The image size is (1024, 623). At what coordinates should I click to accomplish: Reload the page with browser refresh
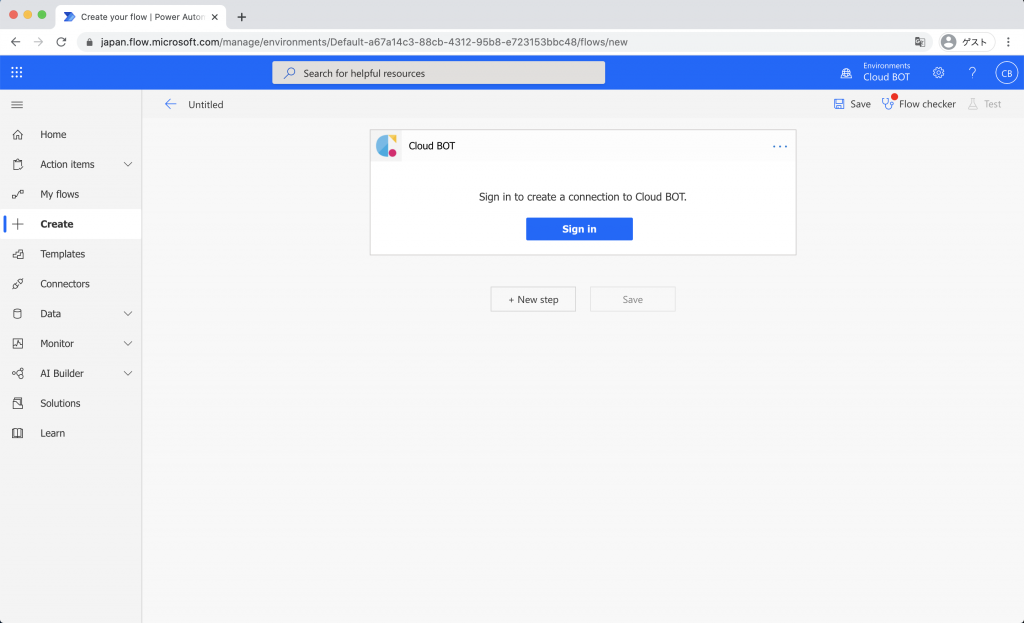[x=61, y=42]
